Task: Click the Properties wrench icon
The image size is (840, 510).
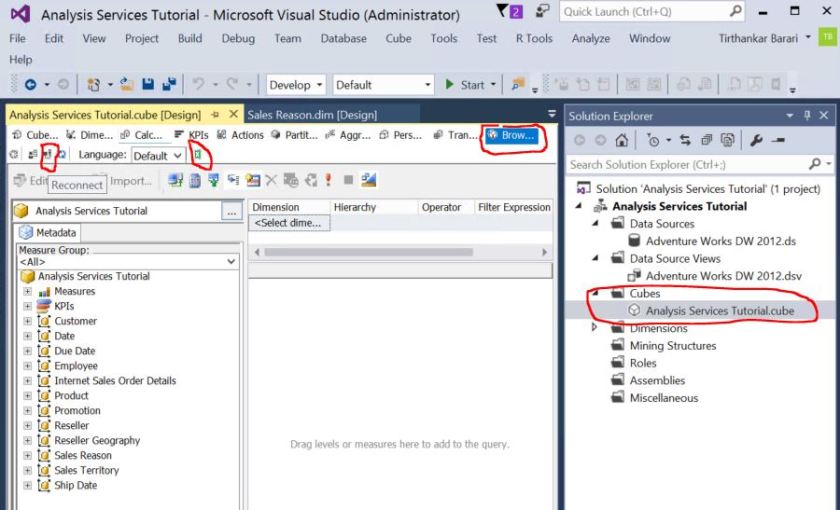Action: click(x=756, y=140)
